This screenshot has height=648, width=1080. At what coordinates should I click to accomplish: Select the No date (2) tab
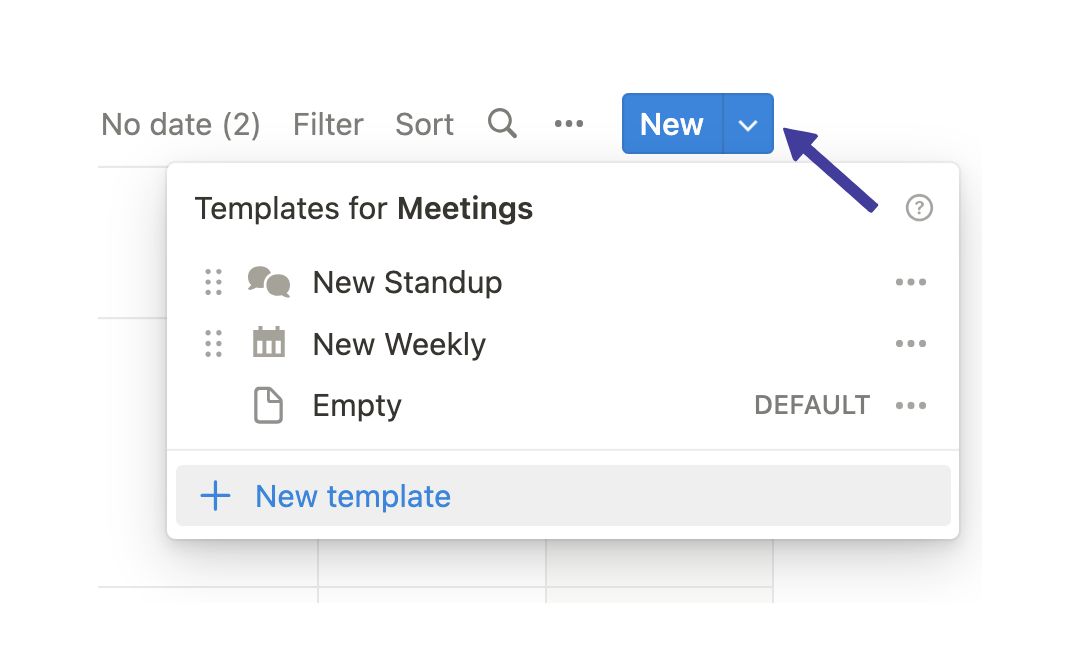pyautogui.click(x=180, y=123)
